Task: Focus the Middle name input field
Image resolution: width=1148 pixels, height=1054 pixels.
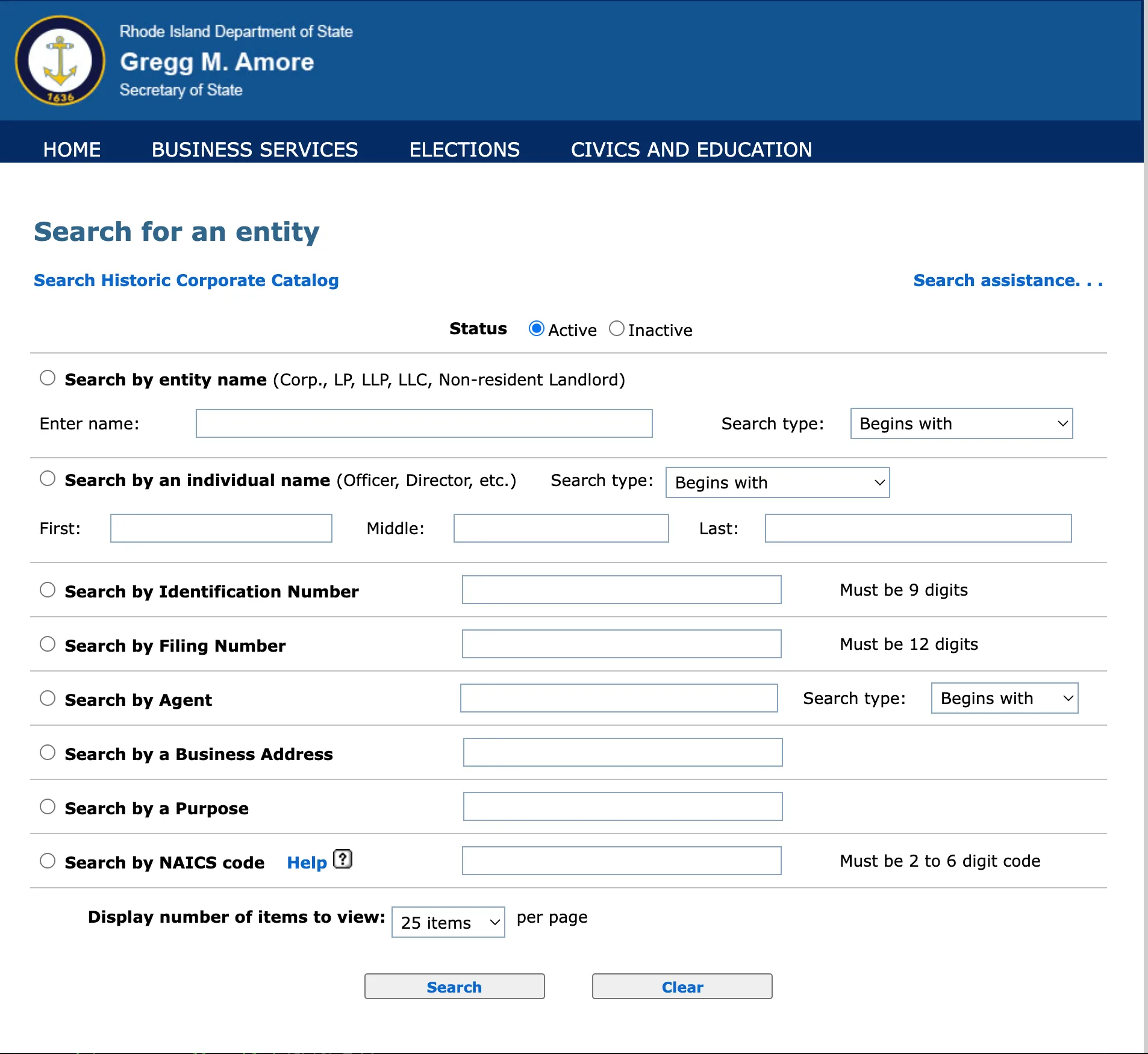Action: (x=561, y=528)
